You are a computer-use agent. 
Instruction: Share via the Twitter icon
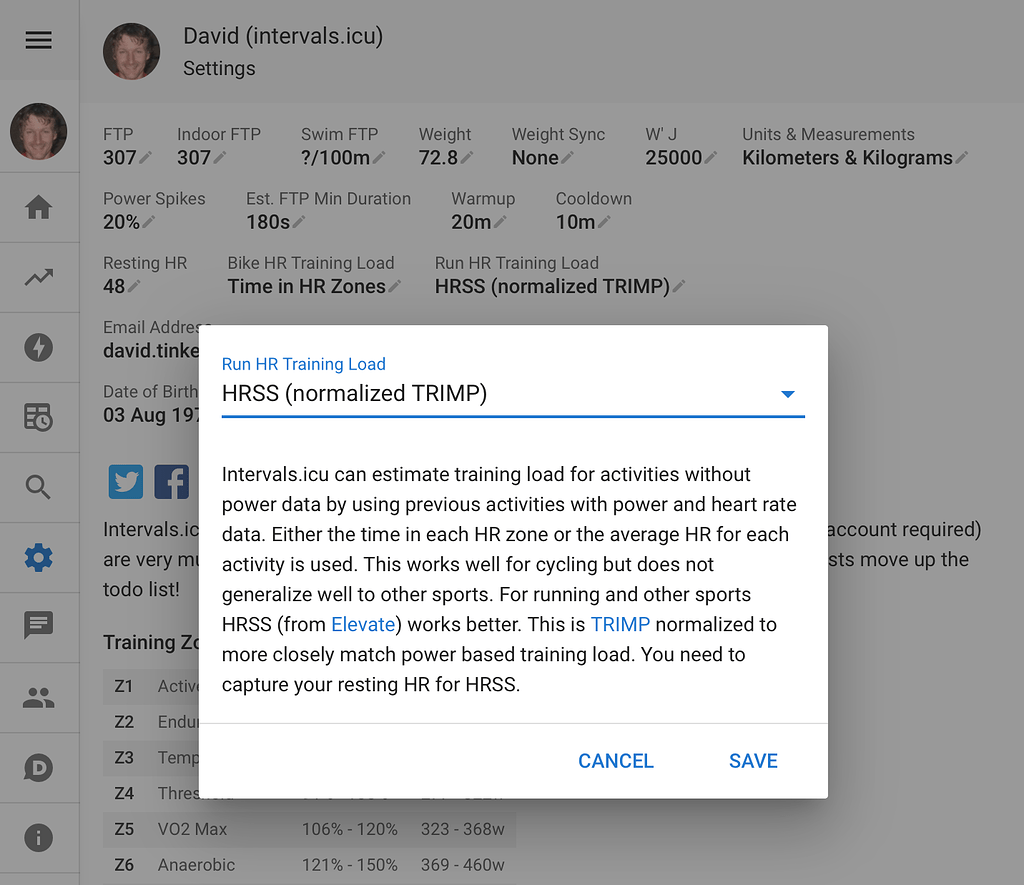point(125,482)
